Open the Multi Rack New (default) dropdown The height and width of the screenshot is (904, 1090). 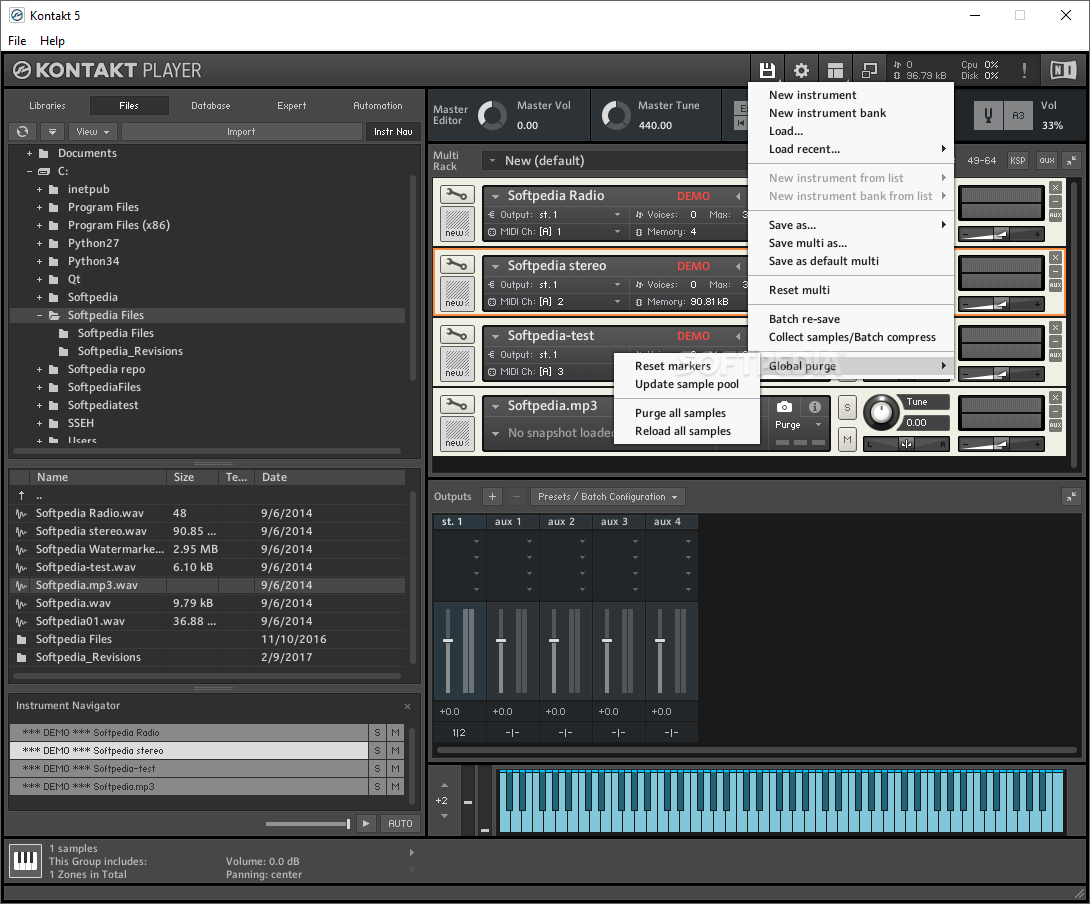tap(615, 161)
